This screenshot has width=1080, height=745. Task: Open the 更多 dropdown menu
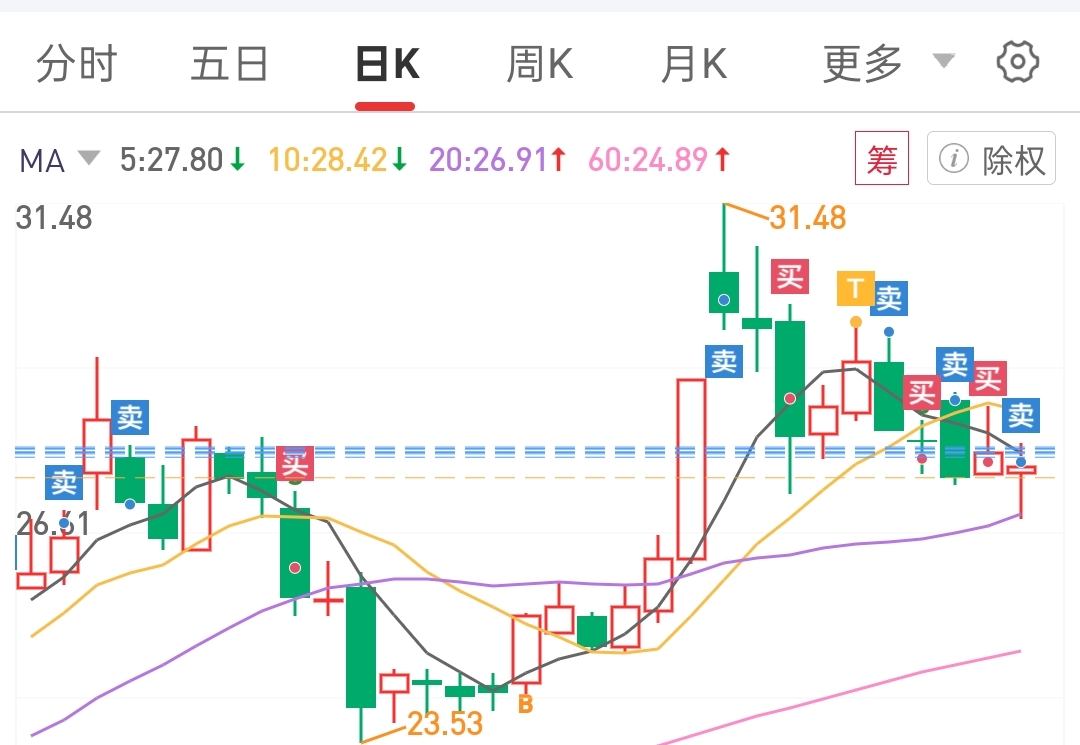tap(862, 64)
